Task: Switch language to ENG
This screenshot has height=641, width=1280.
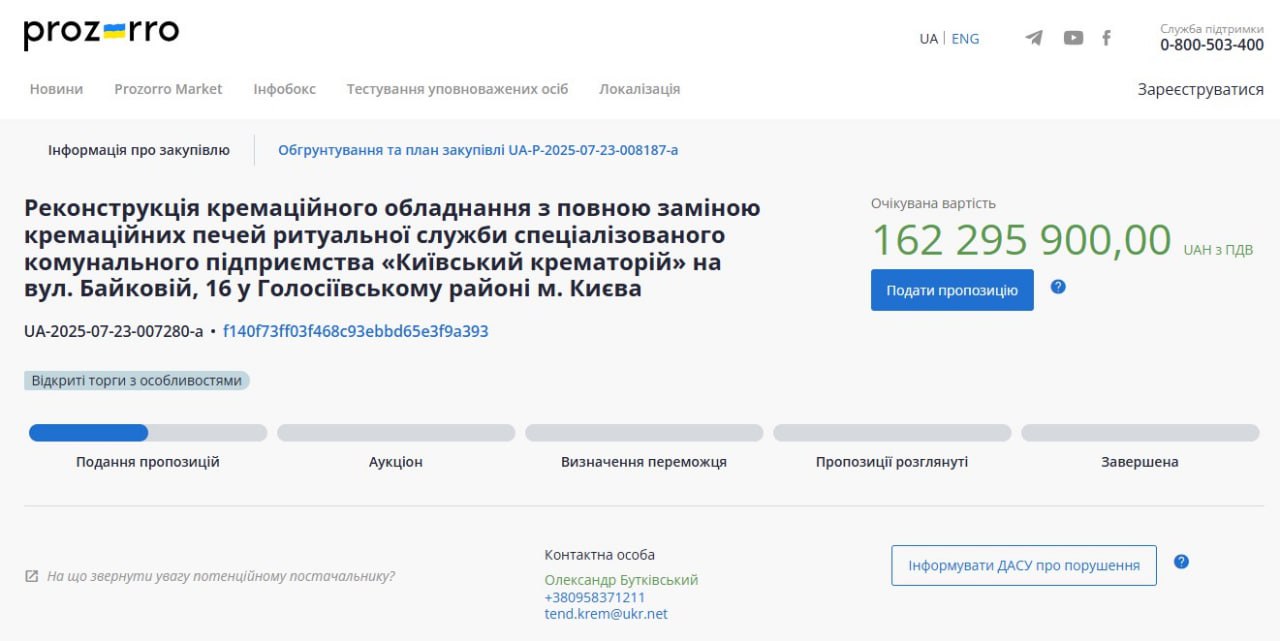Action: [x=965, y=39]
